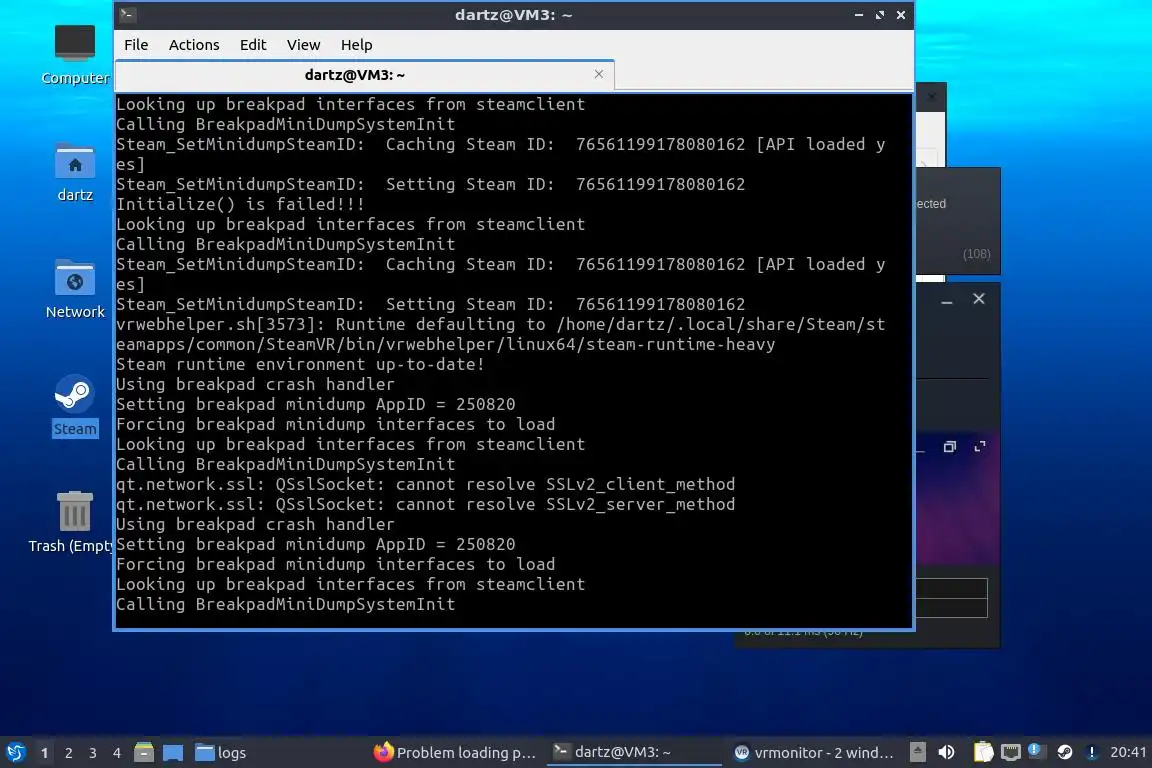Open the application menu on the panel
Viewport: 1152px width, 768px height.
15,752
